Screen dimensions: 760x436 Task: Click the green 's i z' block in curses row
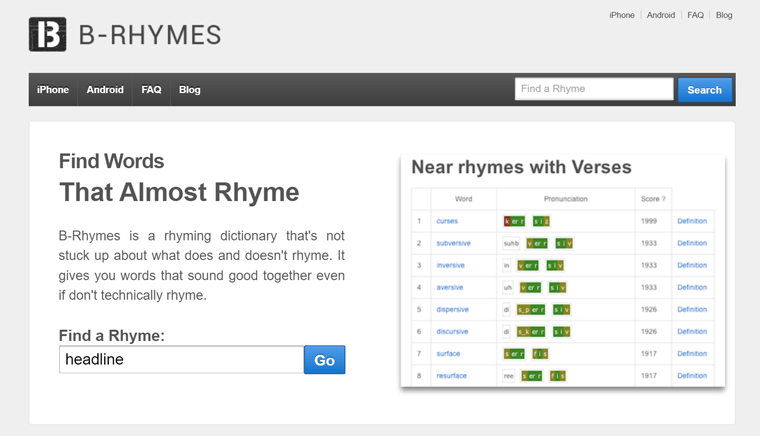tap(541, 221)
